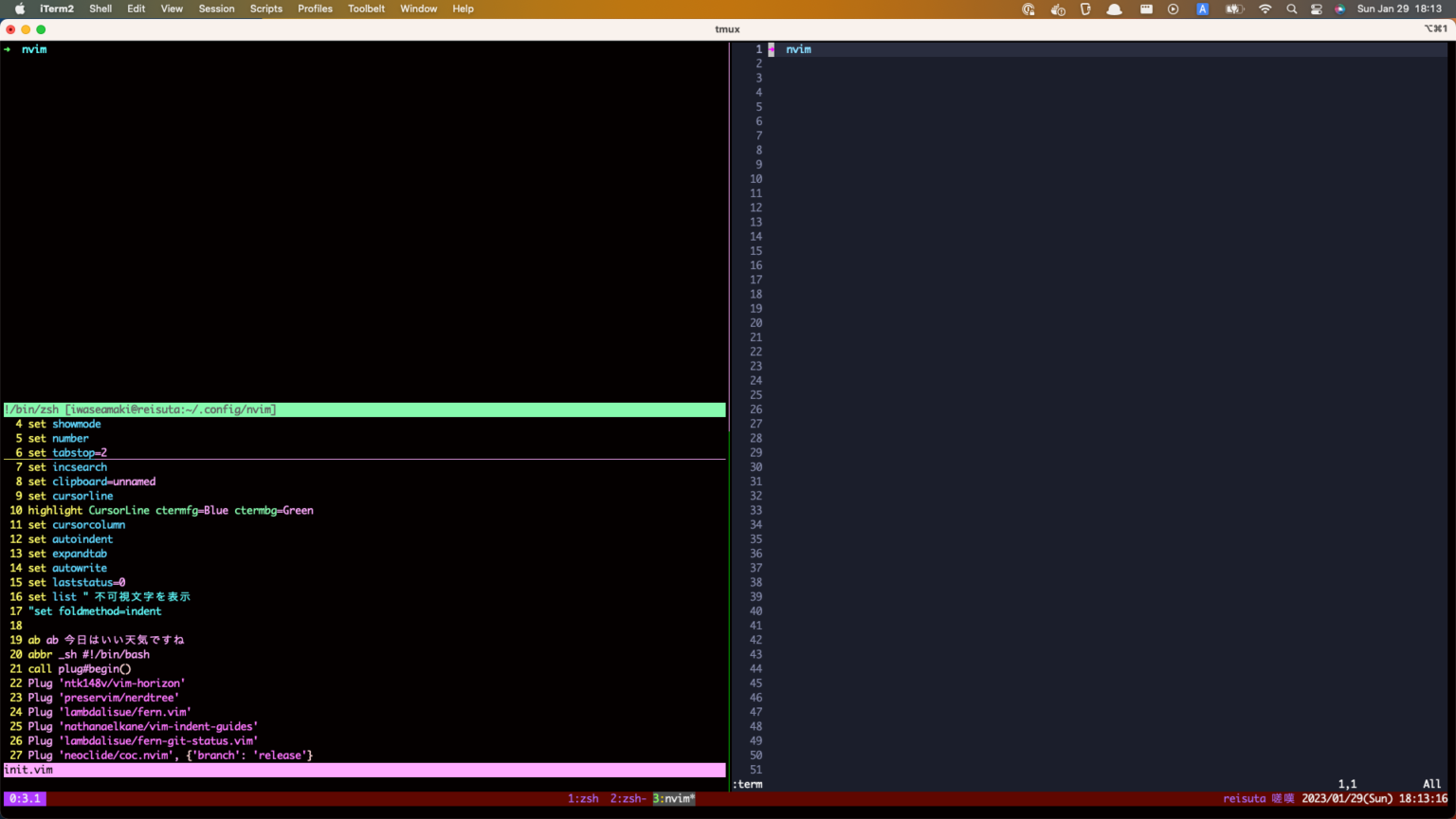Open the Session menu
The width and height of the screenshot is (1456, 819).
pos(216,9)
